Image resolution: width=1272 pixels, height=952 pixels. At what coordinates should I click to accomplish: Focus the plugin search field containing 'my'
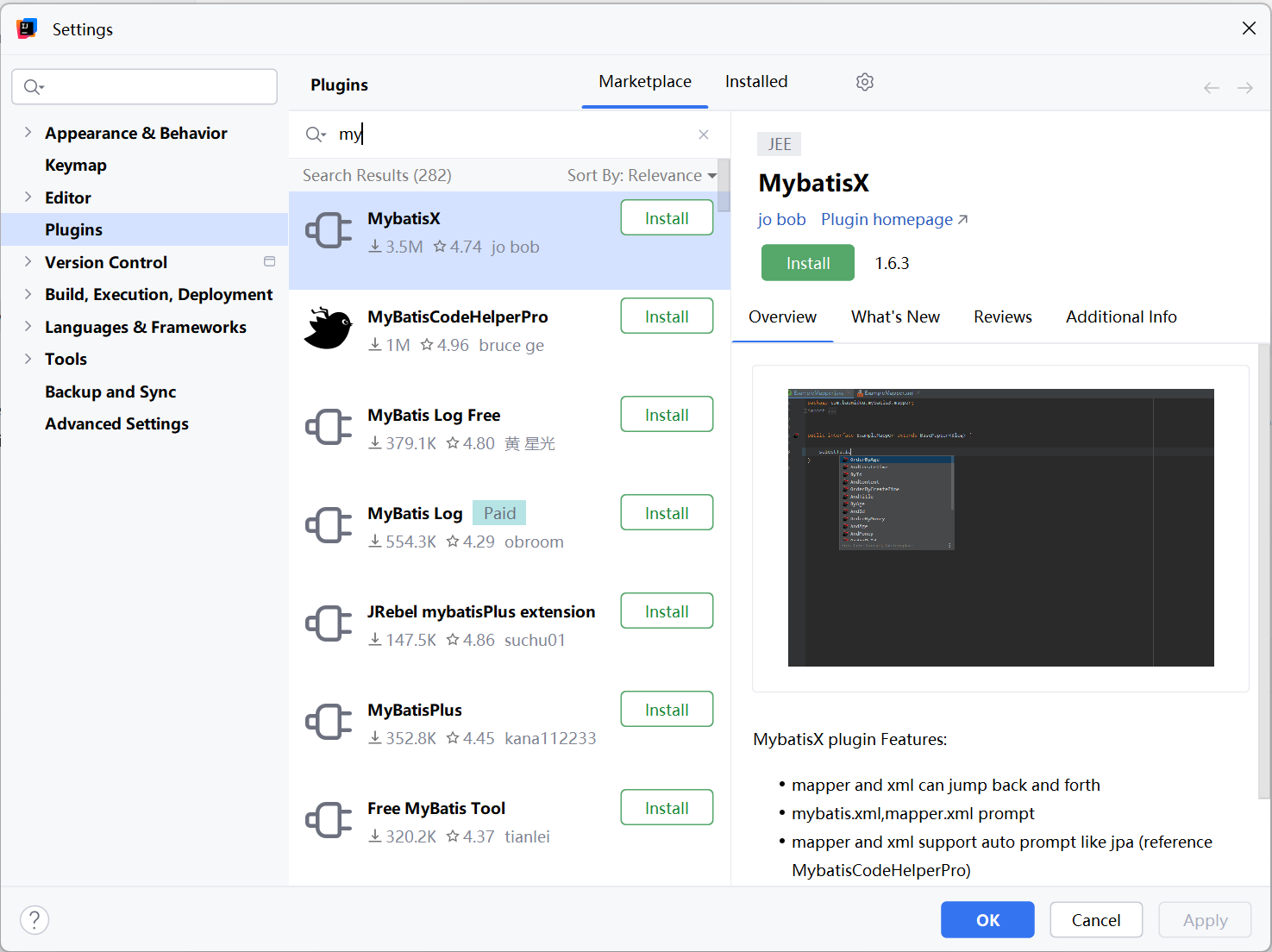pyautogui.click(x=509, y=135)
